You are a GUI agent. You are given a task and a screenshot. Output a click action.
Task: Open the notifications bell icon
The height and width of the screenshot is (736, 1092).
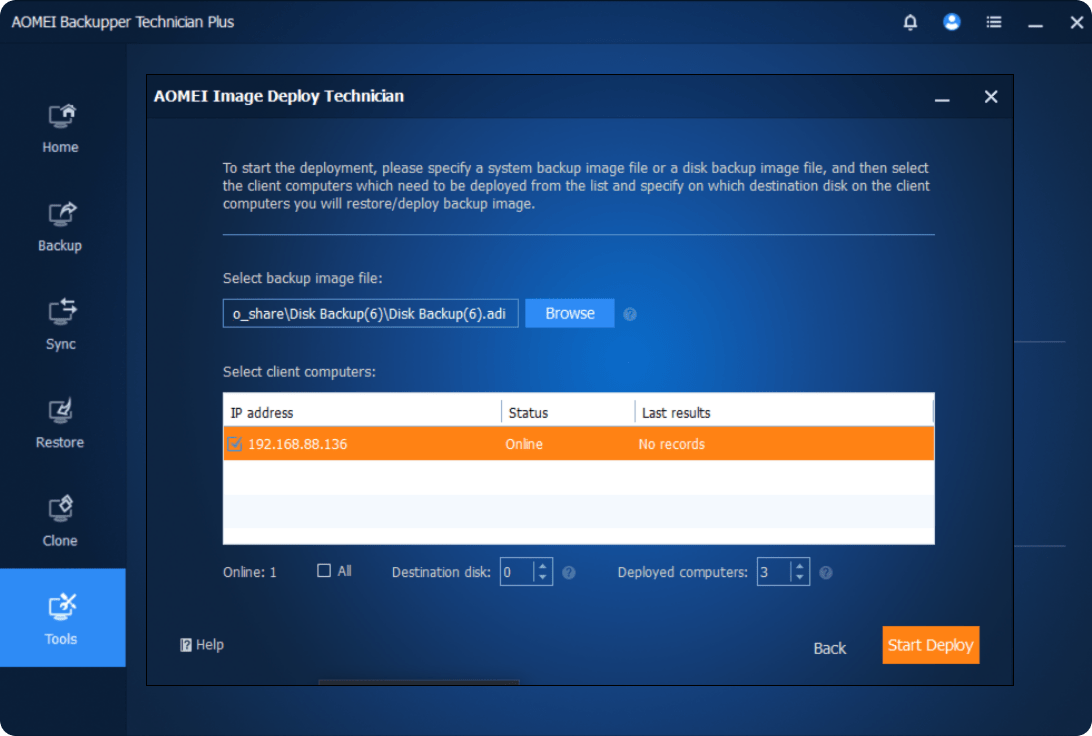[x=910, y=22]
